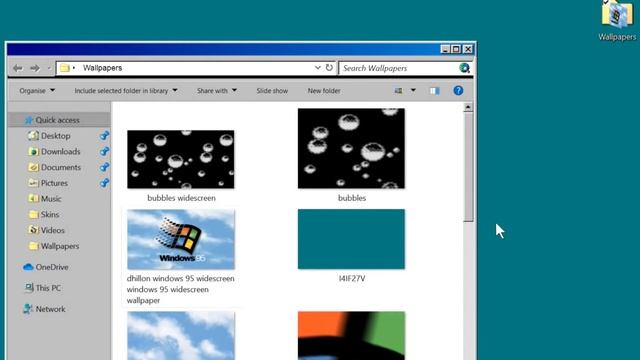
Task: Open the Share with menu
Action: (x=217, y=91)
